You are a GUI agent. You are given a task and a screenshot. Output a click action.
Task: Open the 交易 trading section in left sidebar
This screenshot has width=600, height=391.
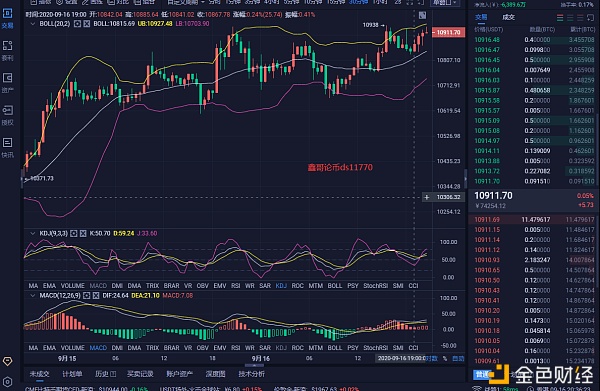click(7, 18)
